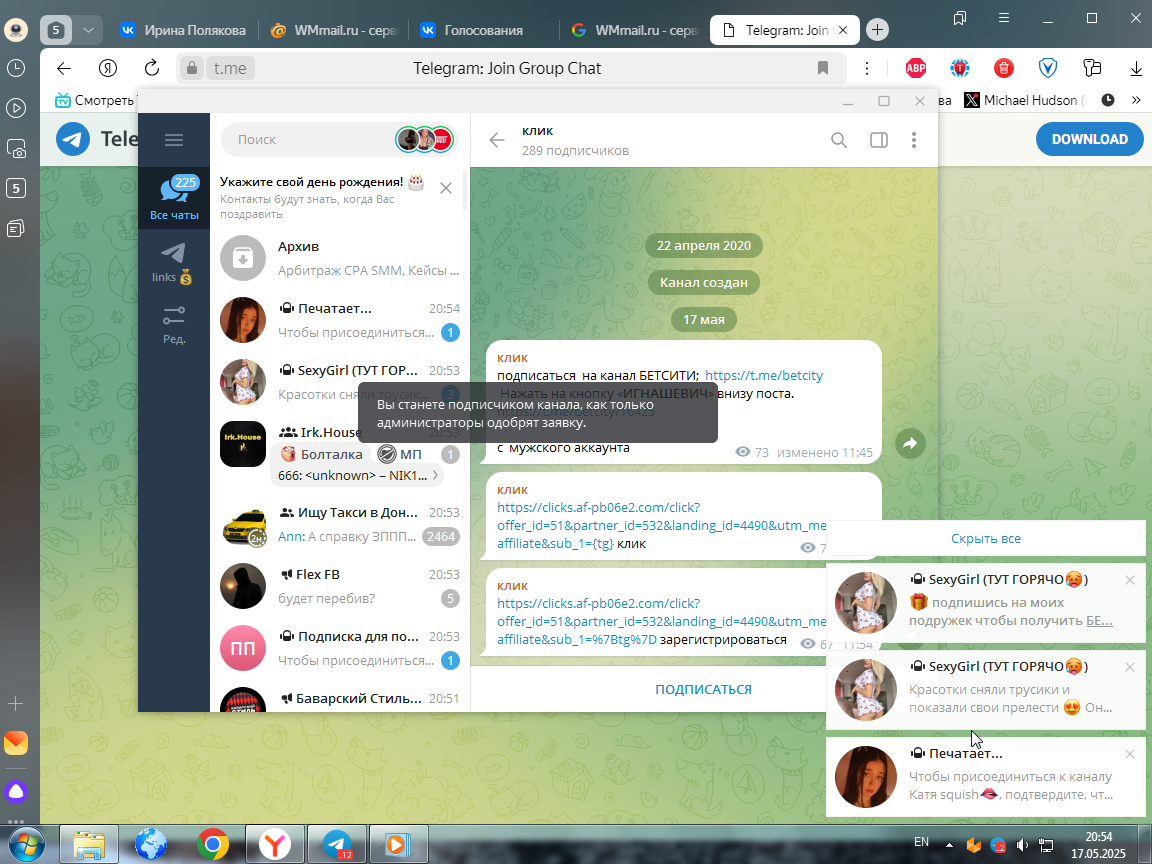Open the address bar kebab menu
This screenshot has width=1152, height=864.
(867, 68)
